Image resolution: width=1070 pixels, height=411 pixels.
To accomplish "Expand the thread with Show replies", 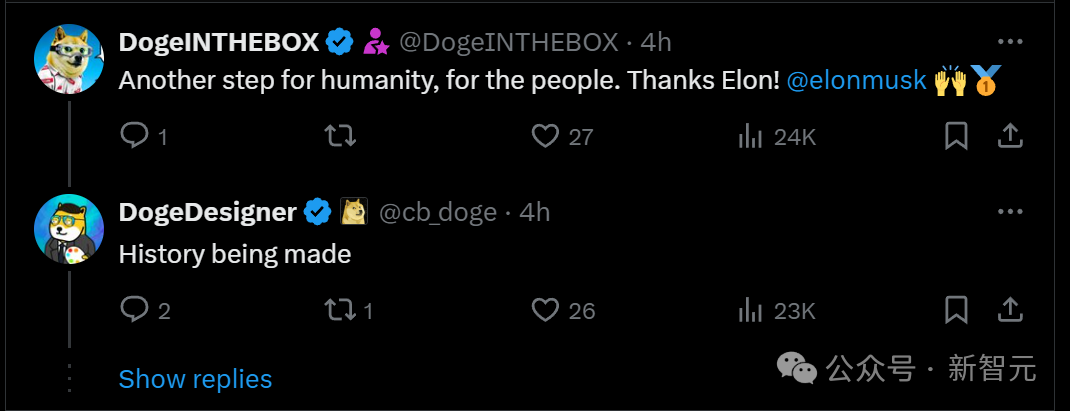I will point(195,379).
